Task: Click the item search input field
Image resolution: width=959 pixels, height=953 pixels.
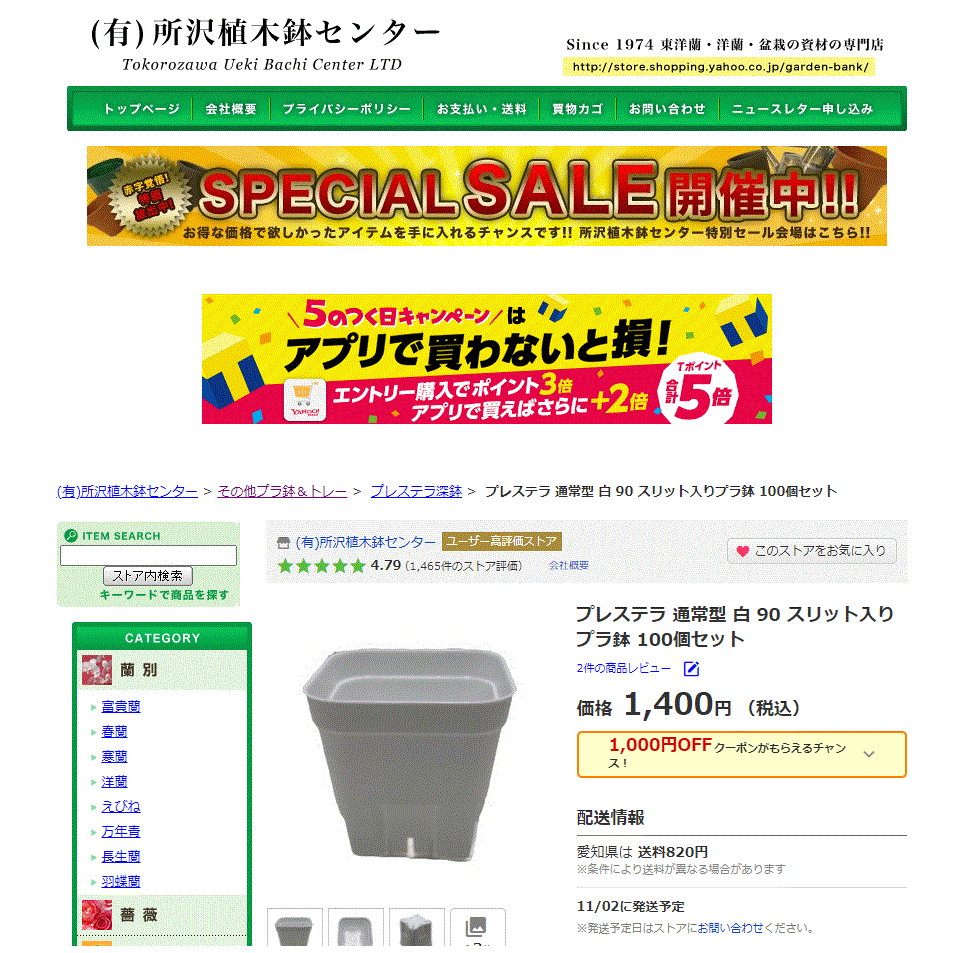Action: pos(148,555)
